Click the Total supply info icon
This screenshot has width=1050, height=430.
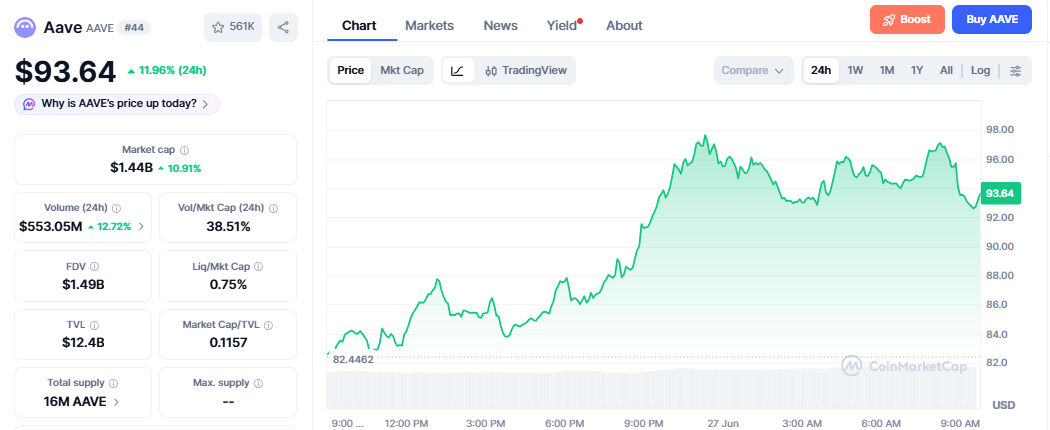pyautogui.click(x=113, y=383)
